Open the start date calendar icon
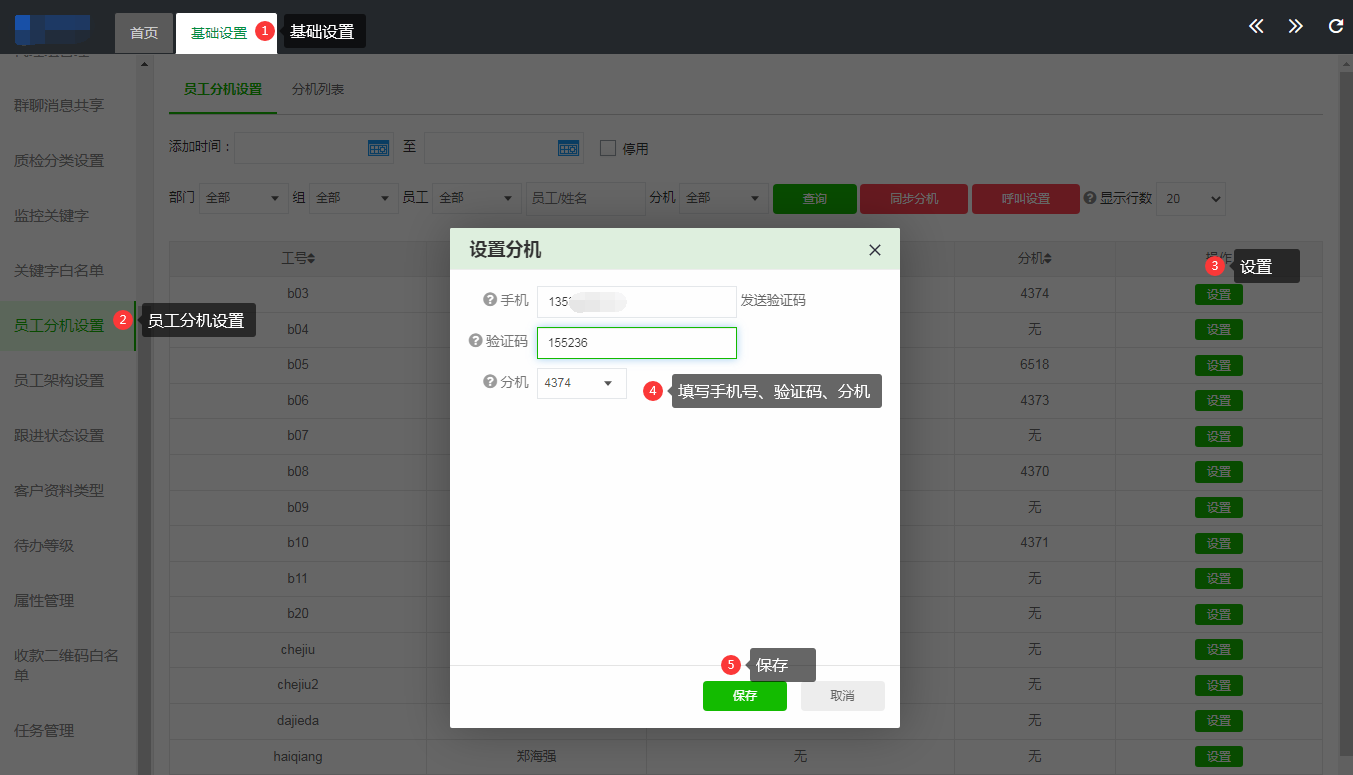The height and width of the screenshot is (775, 1353). 378,148
